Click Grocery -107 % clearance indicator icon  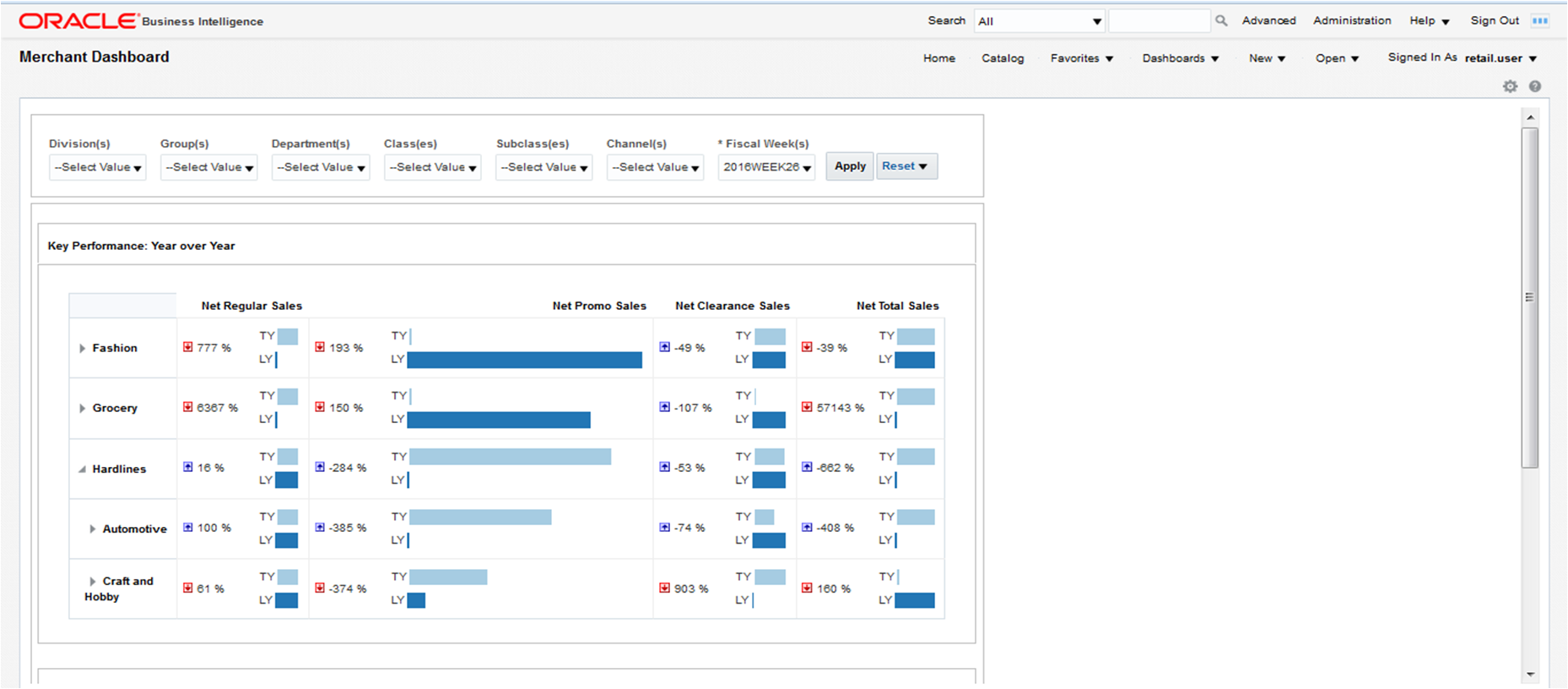click(x=665, y=407)
